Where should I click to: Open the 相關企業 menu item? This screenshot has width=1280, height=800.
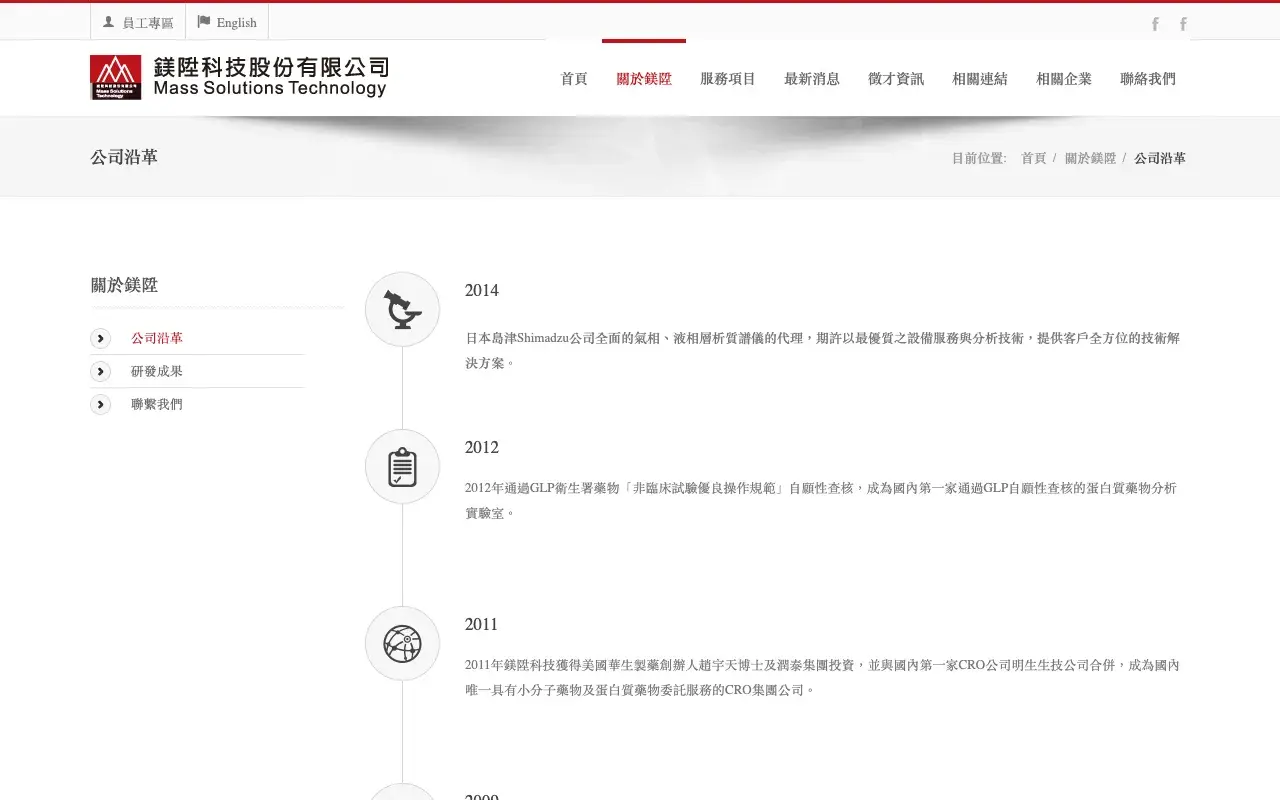(1064, 79)
